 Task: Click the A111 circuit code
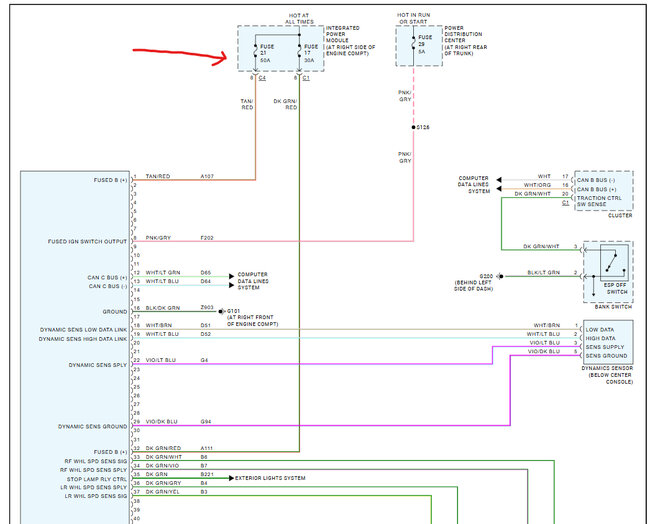pyautogui.click(x=207, y=448)
